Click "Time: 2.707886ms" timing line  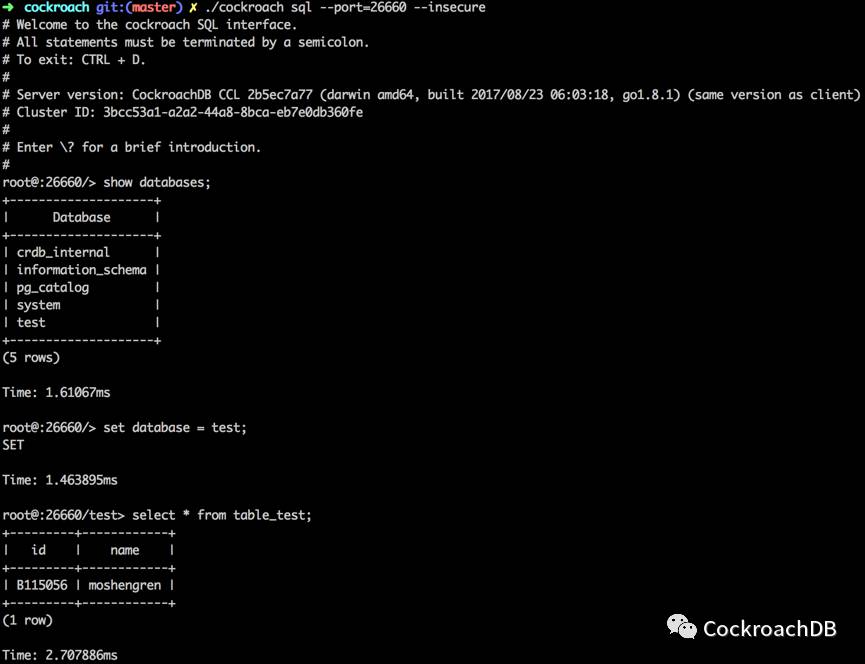point(60,655)
